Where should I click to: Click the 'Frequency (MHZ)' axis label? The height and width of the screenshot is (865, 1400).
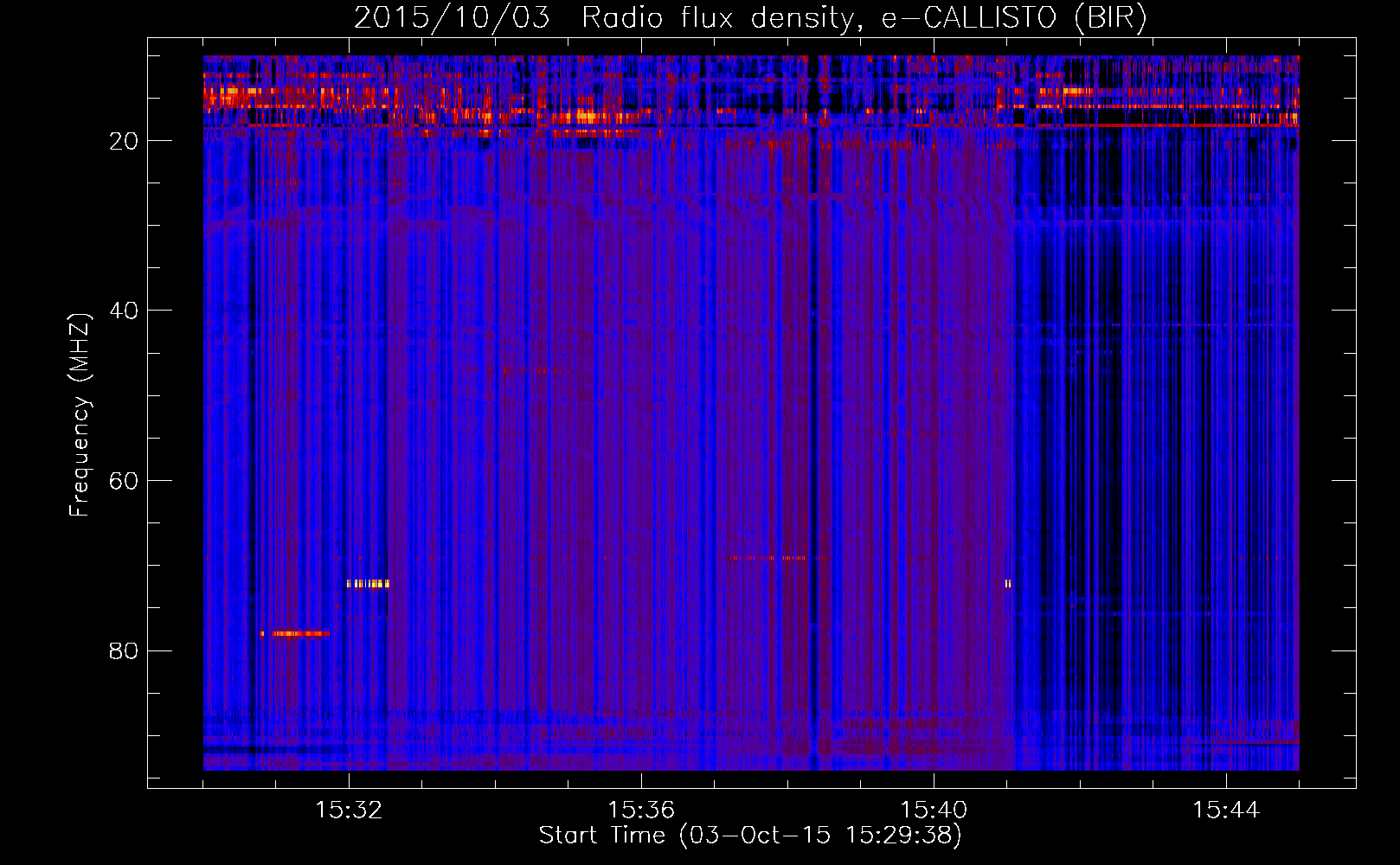[79, 415]
